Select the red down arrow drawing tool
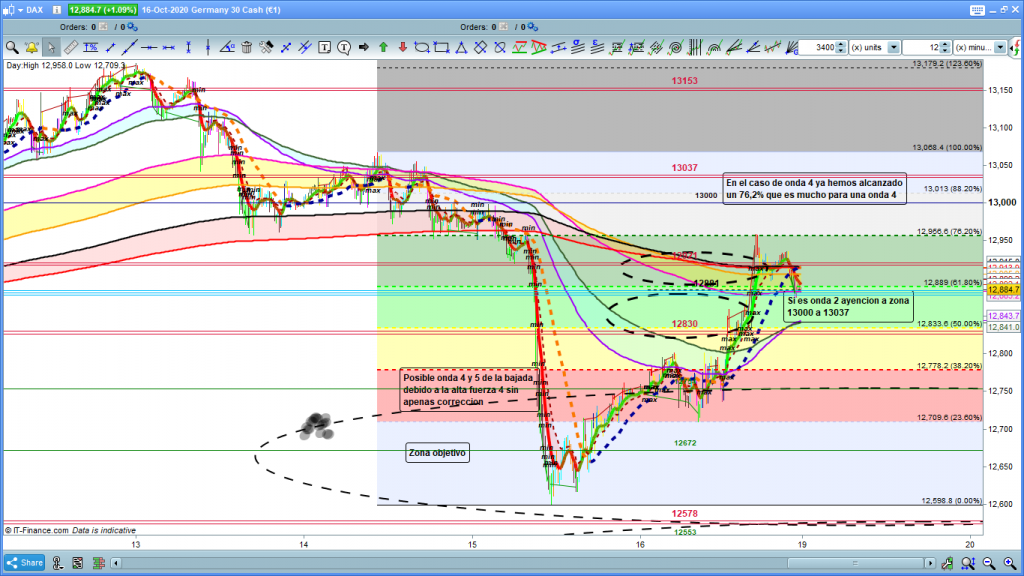 click(401, 47)
